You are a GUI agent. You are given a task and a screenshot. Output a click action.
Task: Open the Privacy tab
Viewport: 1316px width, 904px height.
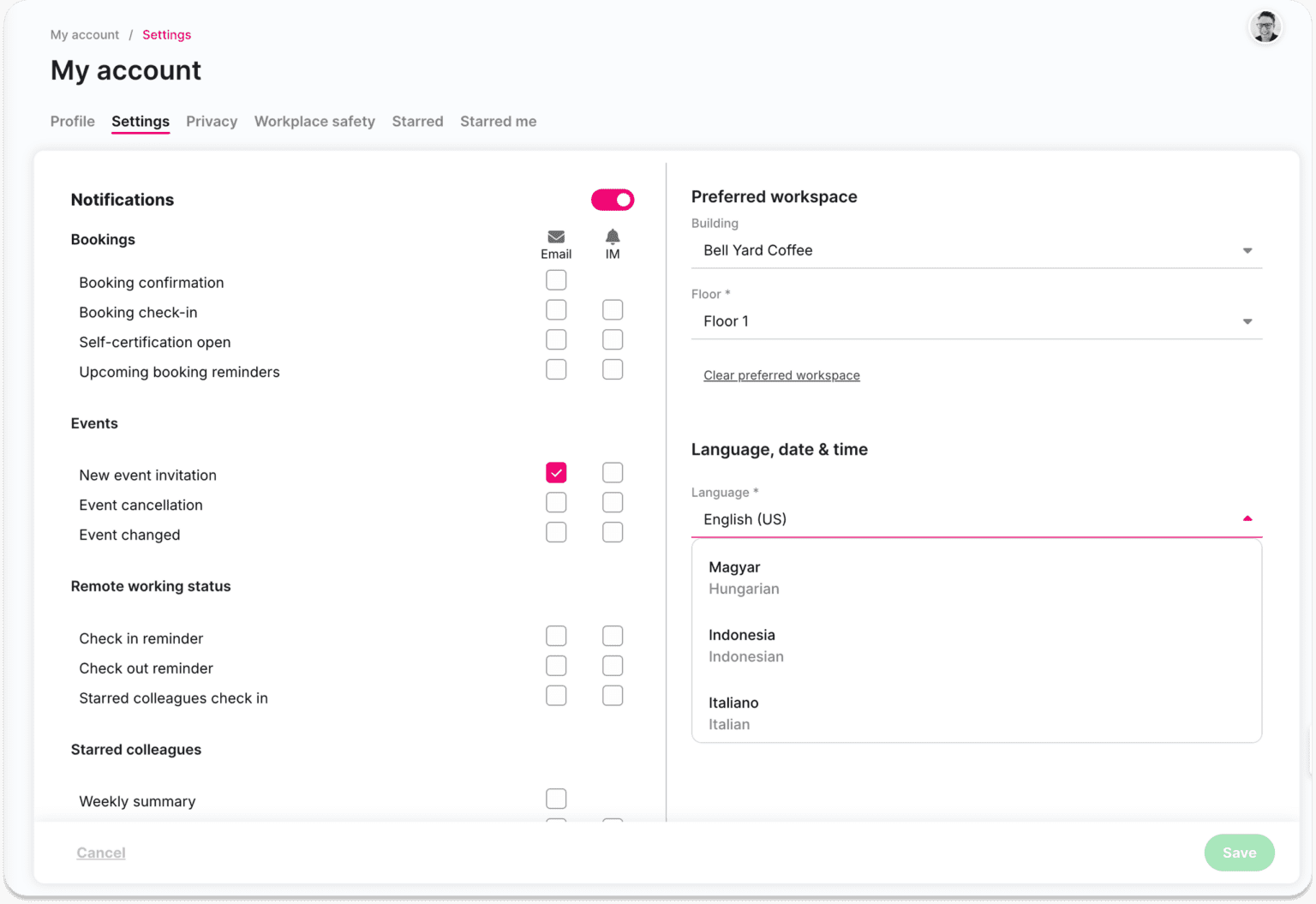pos(212,122)
